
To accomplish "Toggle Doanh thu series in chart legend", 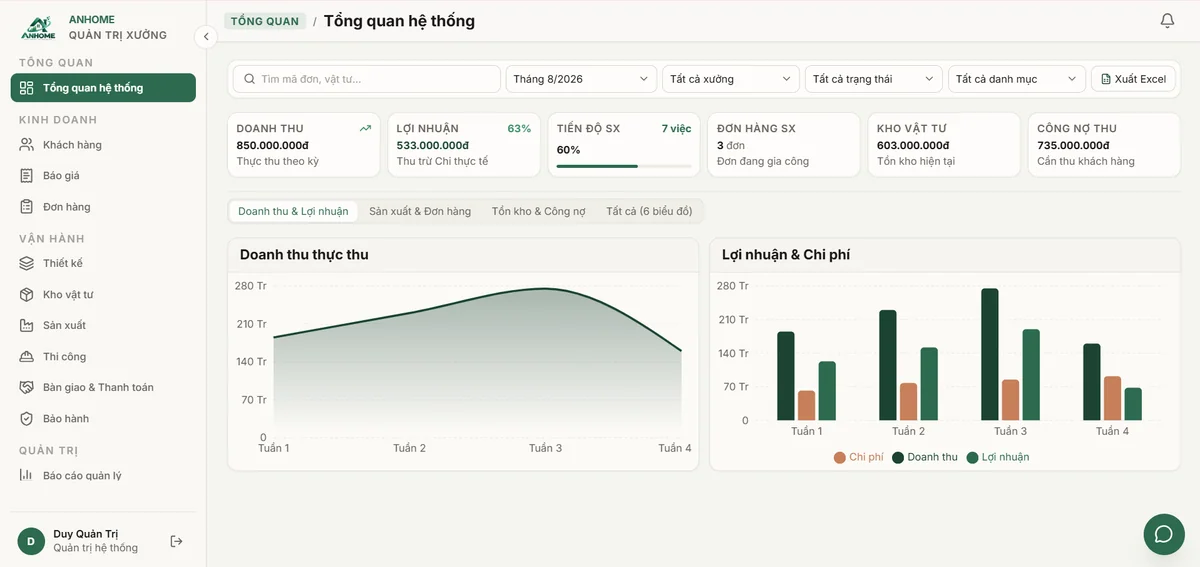I will click(x=925, y=457).
